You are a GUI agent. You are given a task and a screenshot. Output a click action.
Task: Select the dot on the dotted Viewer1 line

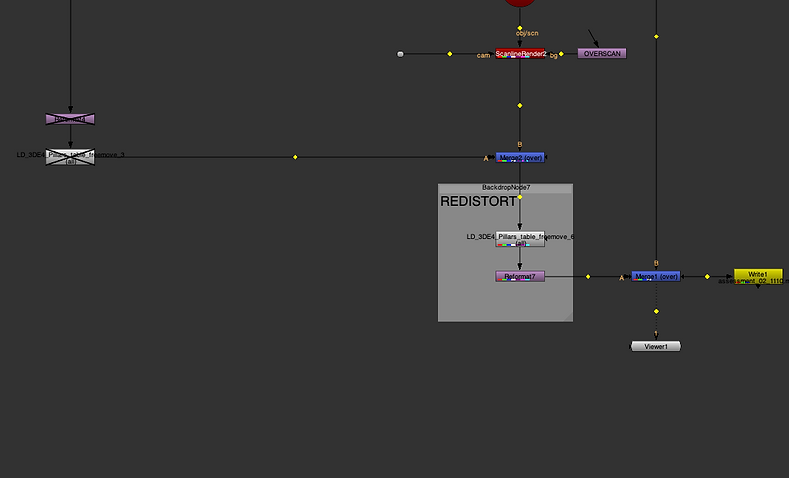click(x=656, y=311)
